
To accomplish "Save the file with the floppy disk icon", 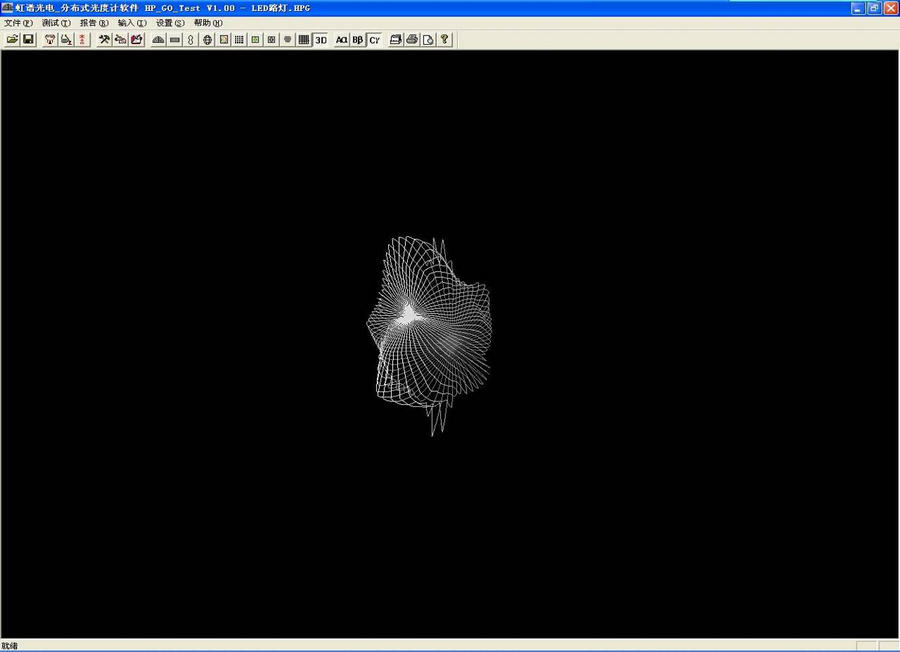I will [x=28, y=40].
